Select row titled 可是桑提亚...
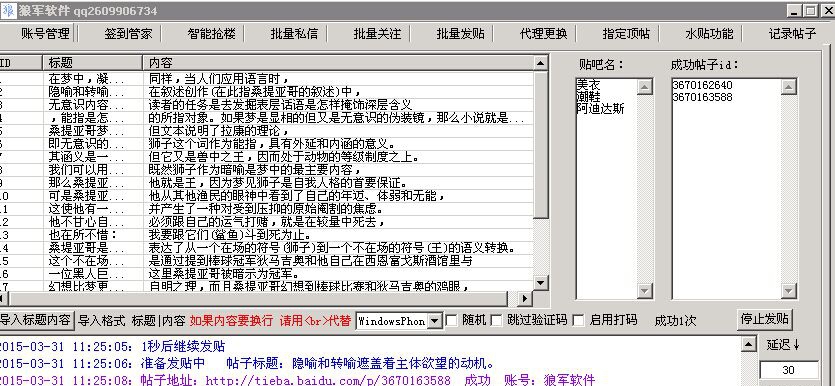 pos(266,196)
